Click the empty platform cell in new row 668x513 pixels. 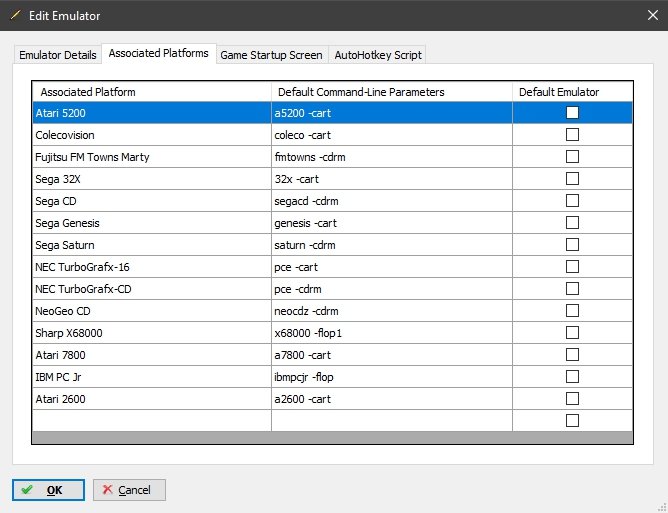(152, 421)
